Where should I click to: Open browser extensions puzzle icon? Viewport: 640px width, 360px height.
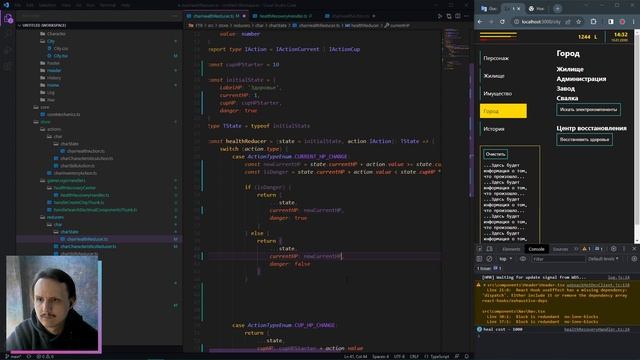[x=593, y=22]
